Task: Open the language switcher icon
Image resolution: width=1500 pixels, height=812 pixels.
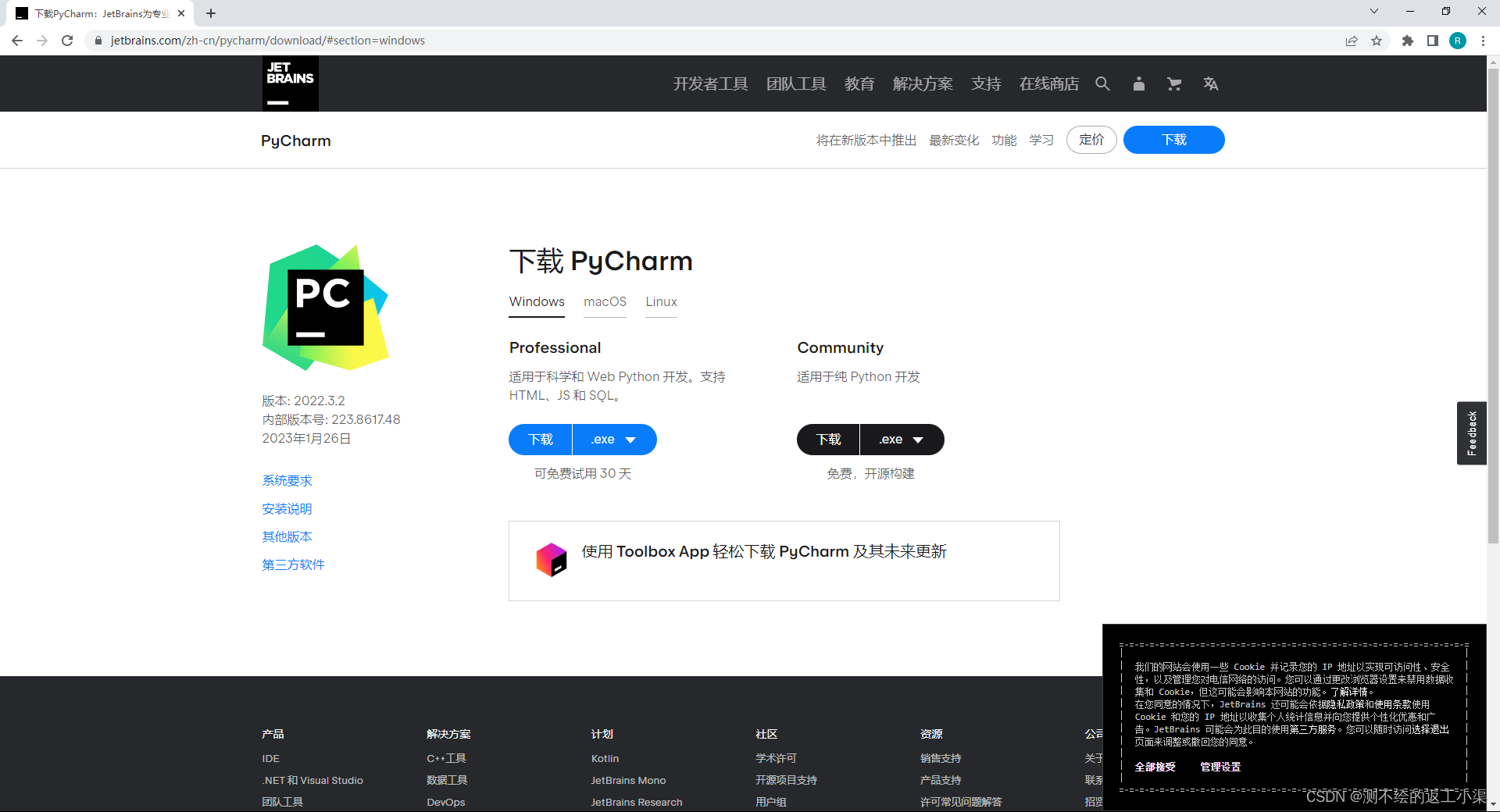Action: (x=1211, y=84)
